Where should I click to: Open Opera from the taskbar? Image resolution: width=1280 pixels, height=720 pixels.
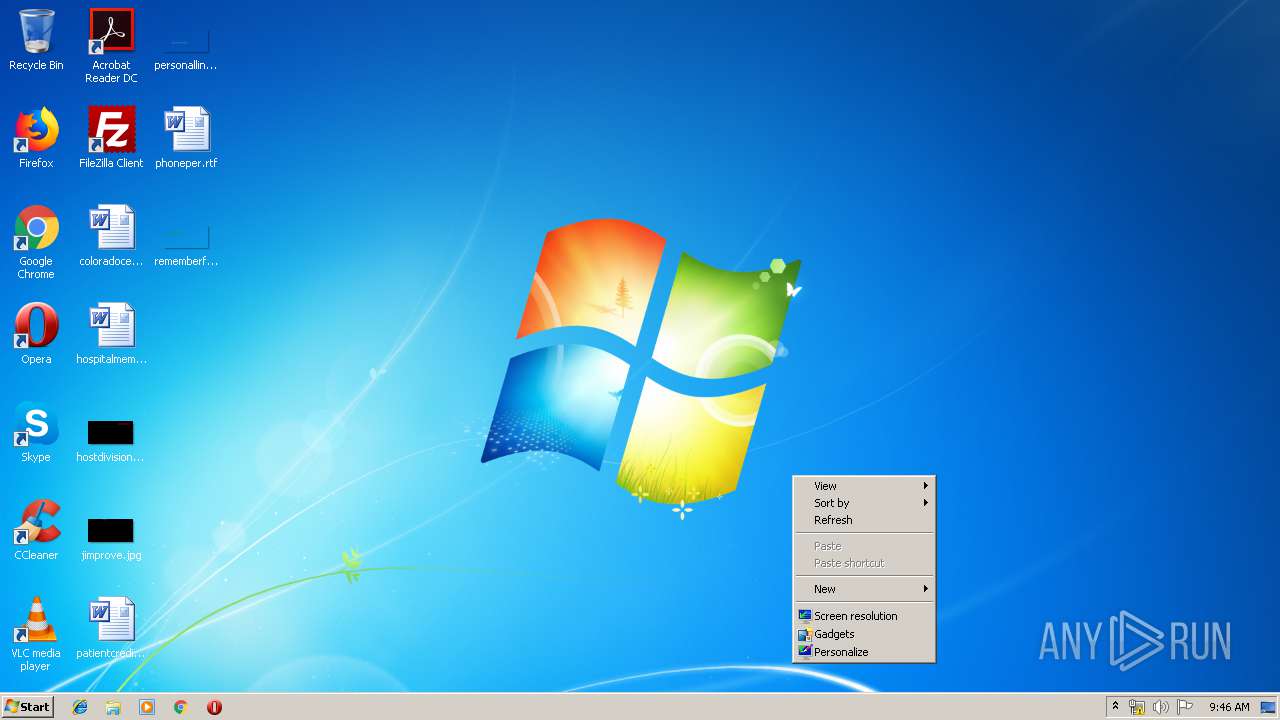coord(214,707)
